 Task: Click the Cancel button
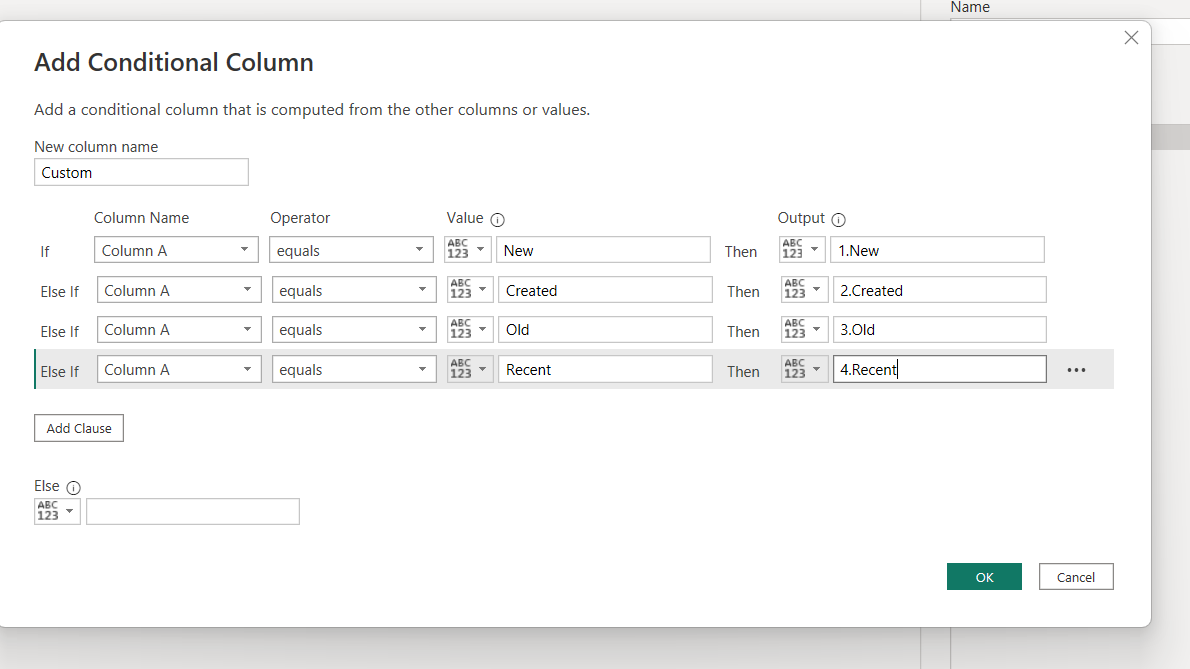point(1076,576)
